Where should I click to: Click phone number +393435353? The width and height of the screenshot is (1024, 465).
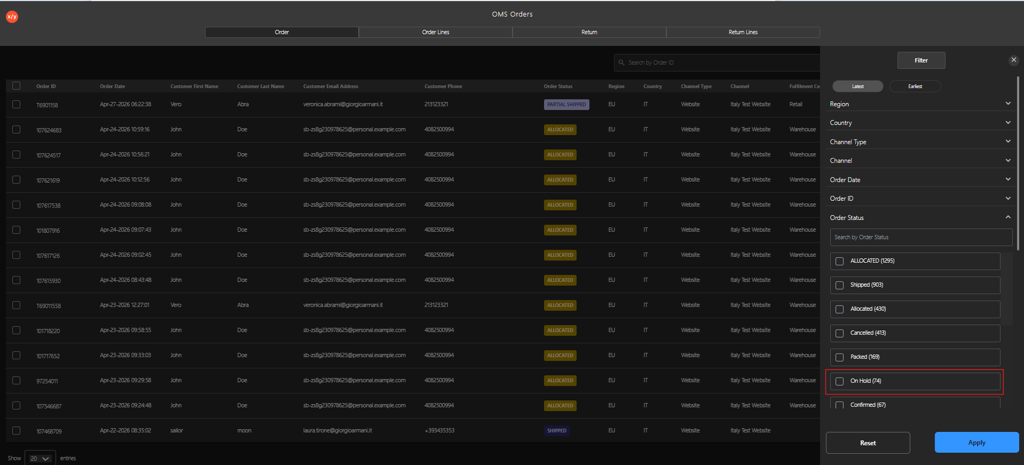tap(441, 431)
